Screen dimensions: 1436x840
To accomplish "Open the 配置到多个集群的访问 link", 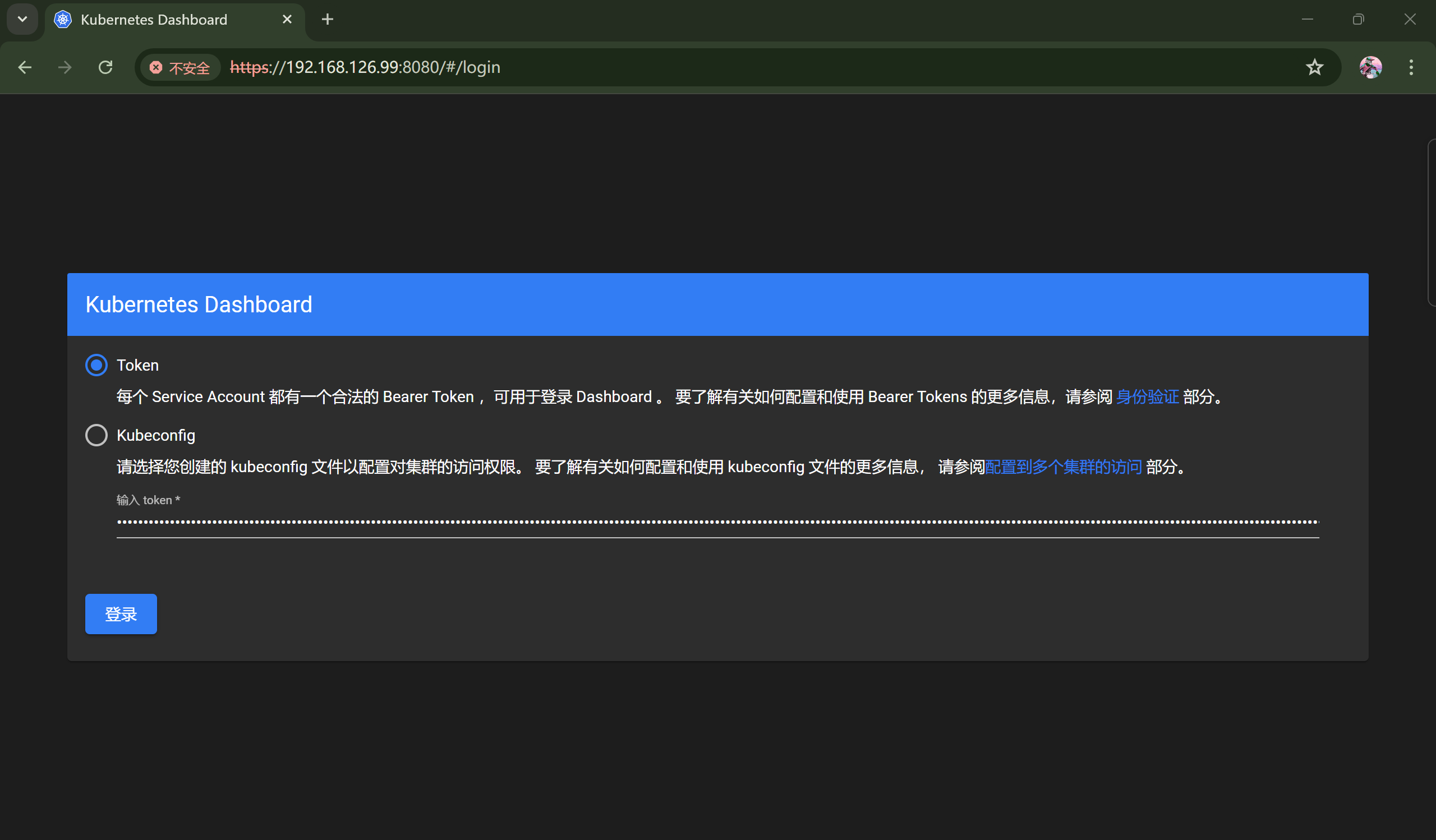I will (1064, 467).
